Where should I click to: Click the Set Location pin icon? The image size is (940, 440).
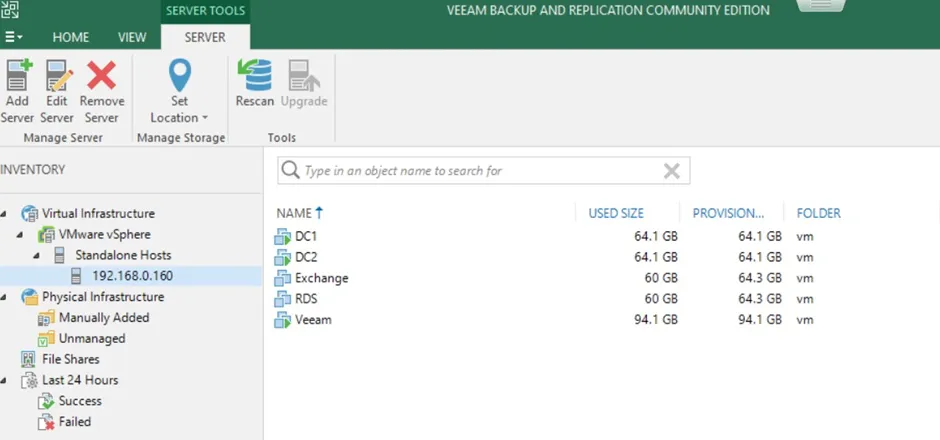click(x=180, y=76)
